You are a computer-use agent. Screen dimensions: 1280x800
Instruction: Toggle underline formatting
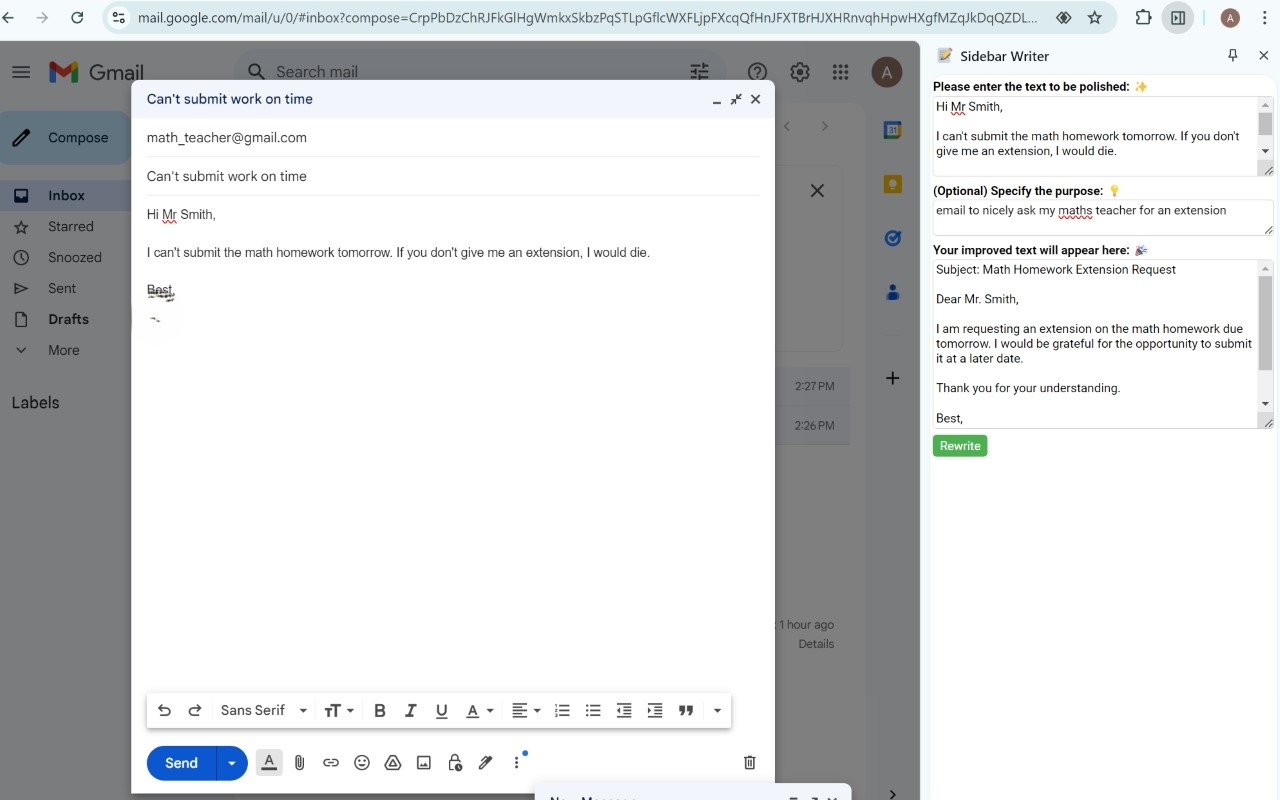pyautogui.click(x=441, y=711)
